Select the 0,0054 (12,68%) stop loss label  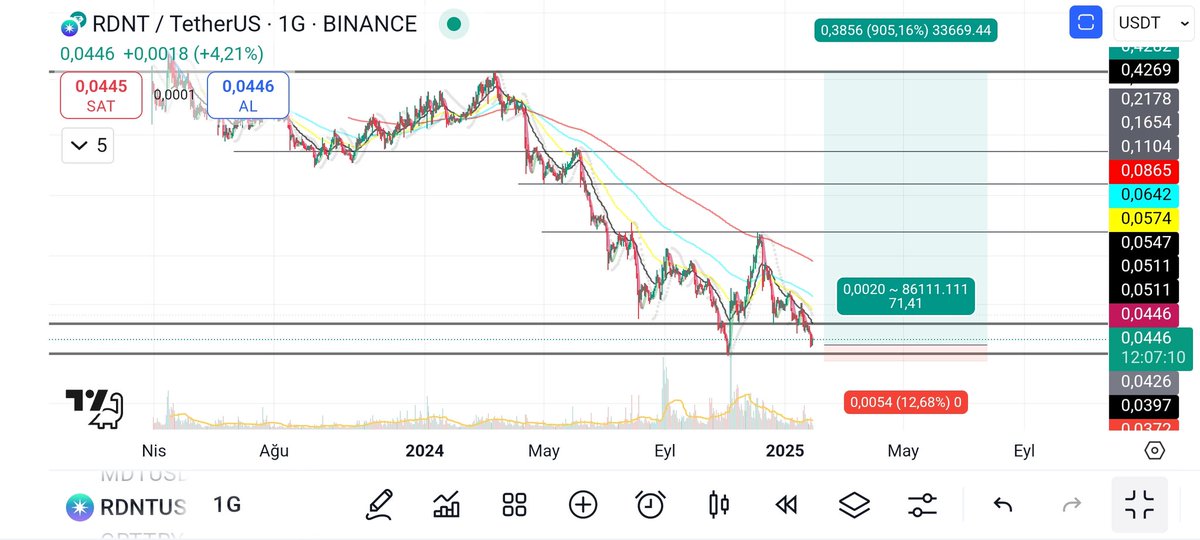pyautogui.click(x=908, y=402)
